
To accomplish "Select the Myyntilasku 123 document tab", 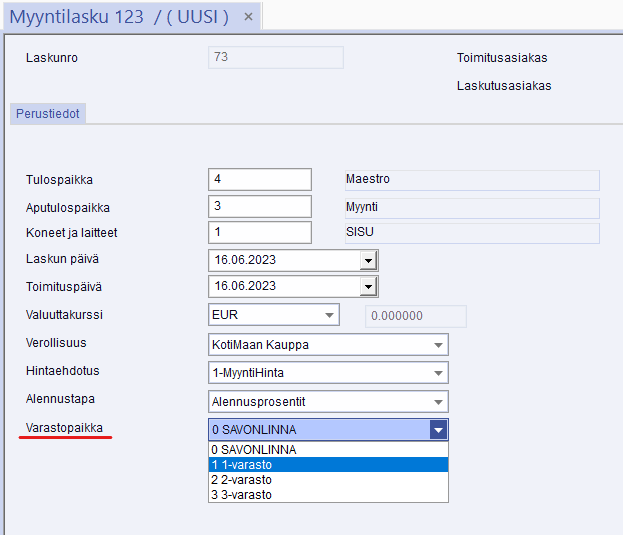I will click(118, 18).
